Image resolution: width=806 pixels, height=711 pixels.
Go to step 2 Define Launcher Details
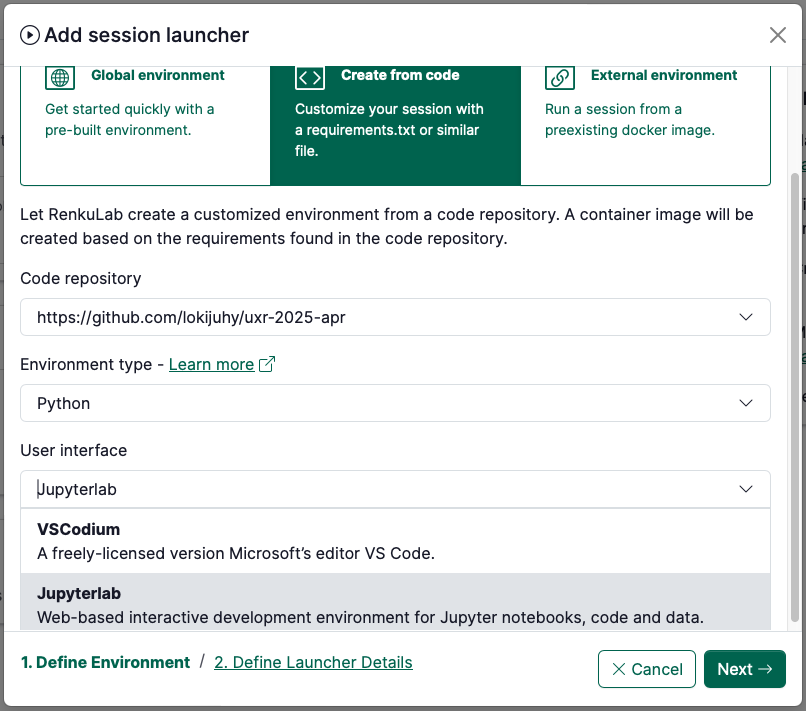313,662
